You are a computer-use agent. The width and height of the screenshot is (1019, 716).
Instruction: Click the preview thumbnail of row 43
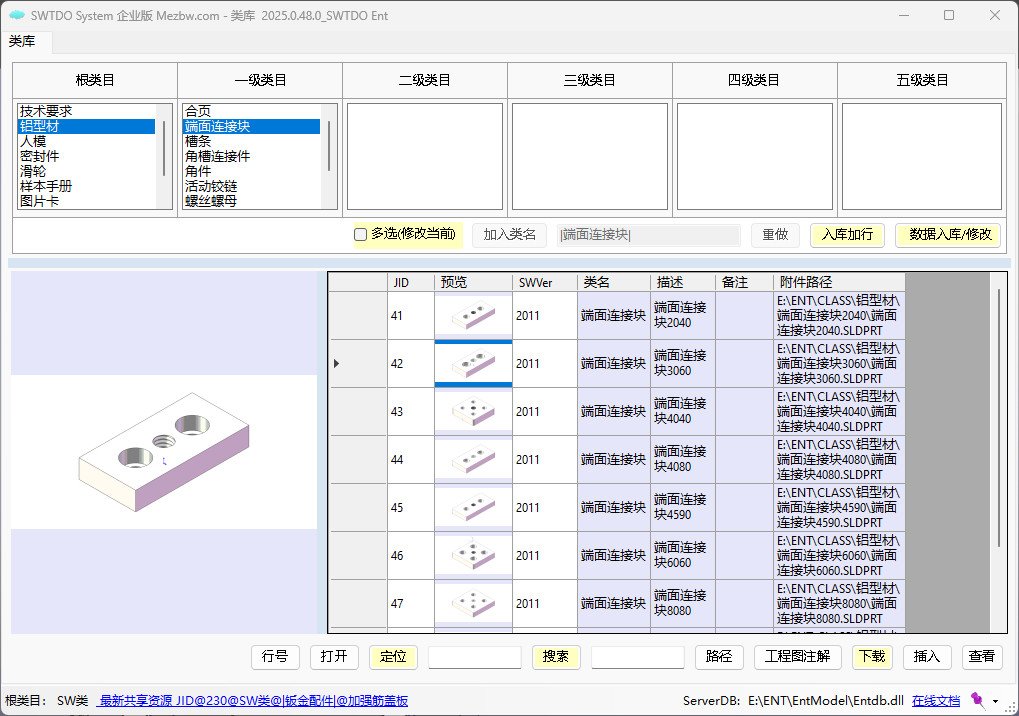[x=473, y=411]
